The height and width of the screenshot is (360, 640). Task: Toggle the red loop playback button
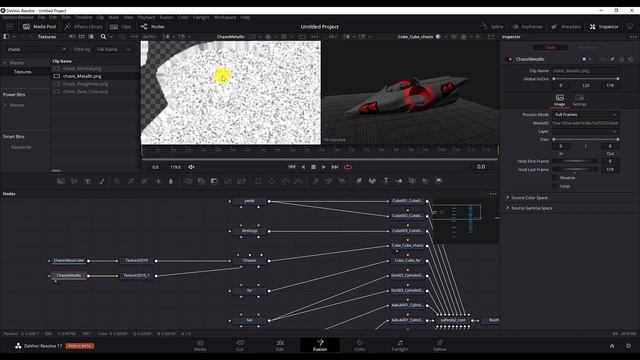coord(348,167)
